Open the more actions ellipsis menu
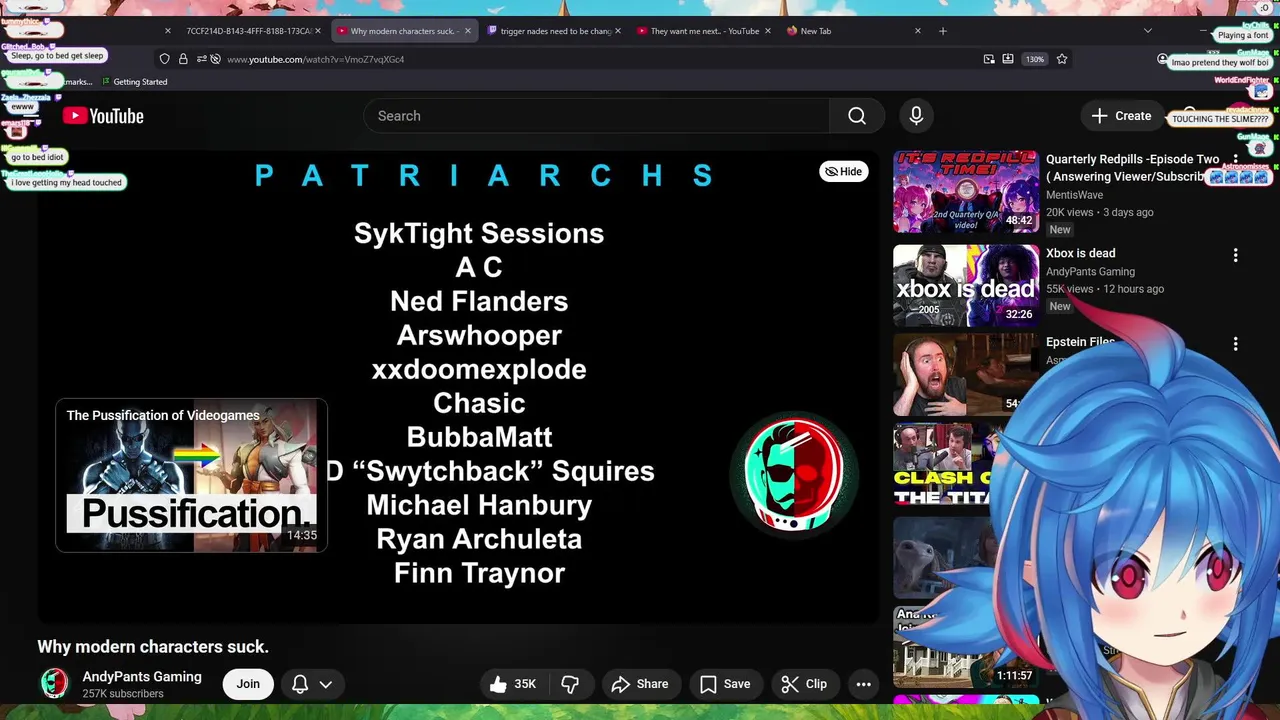 click(x=864, y=684)
